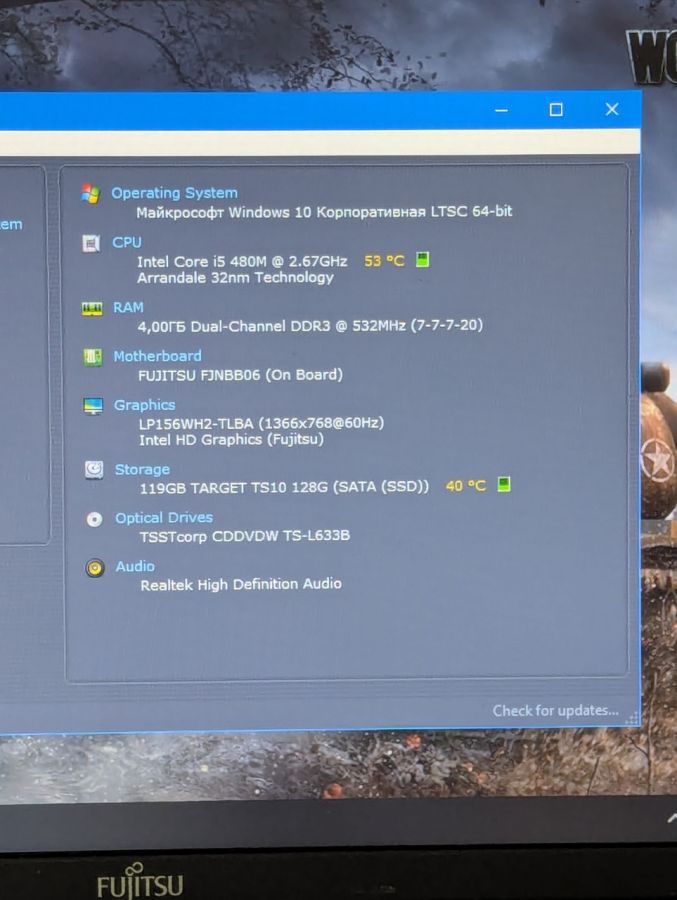Open the Graphics section link
The height and width of the screenshot is (900, 677).
[145, 405]
